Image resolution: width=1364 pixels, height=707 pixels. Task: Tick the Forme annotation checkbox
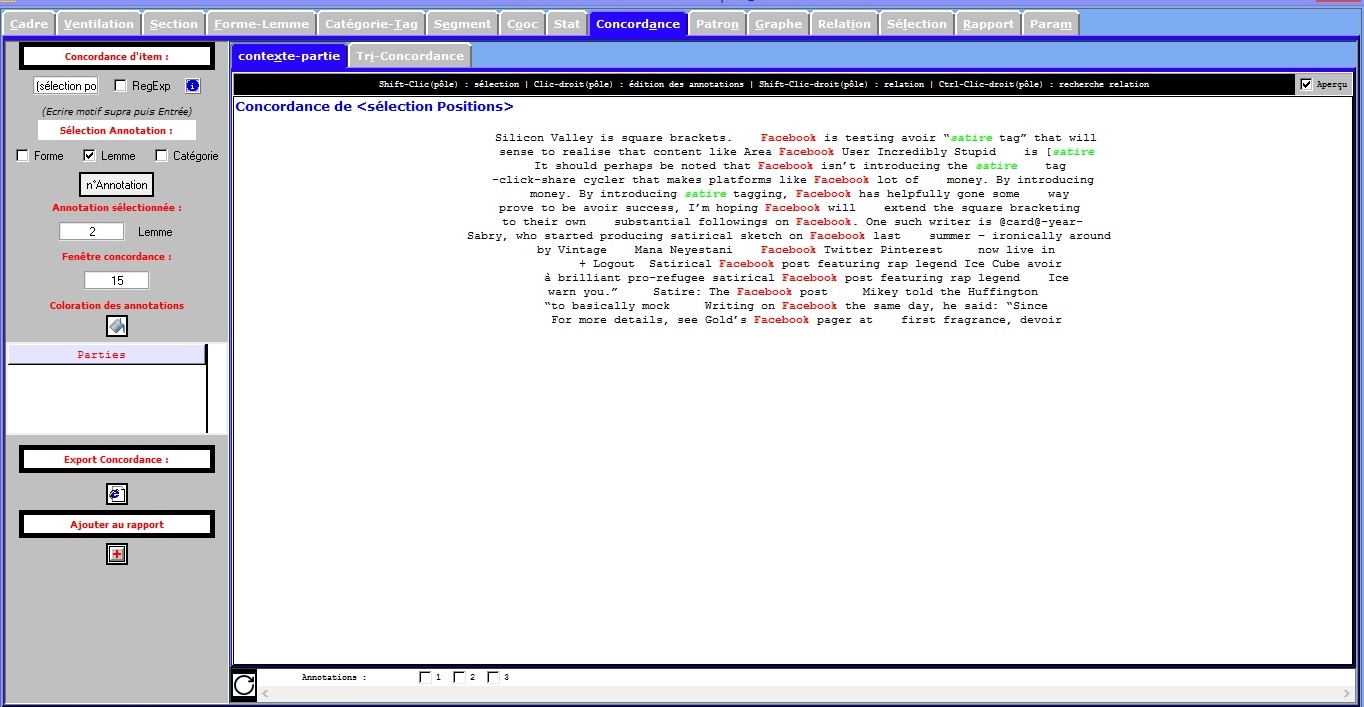coord(23,156)
